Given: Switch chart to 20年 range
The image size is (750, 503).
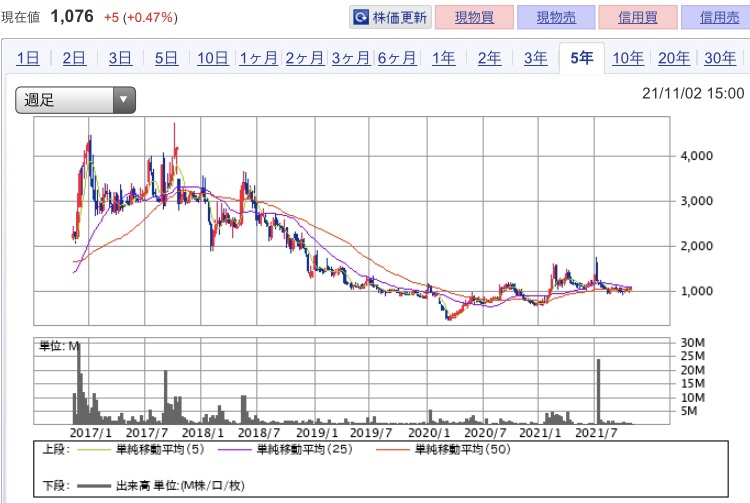Looking at the screenshot, I should pyautogui.click(x=674, y=58).
